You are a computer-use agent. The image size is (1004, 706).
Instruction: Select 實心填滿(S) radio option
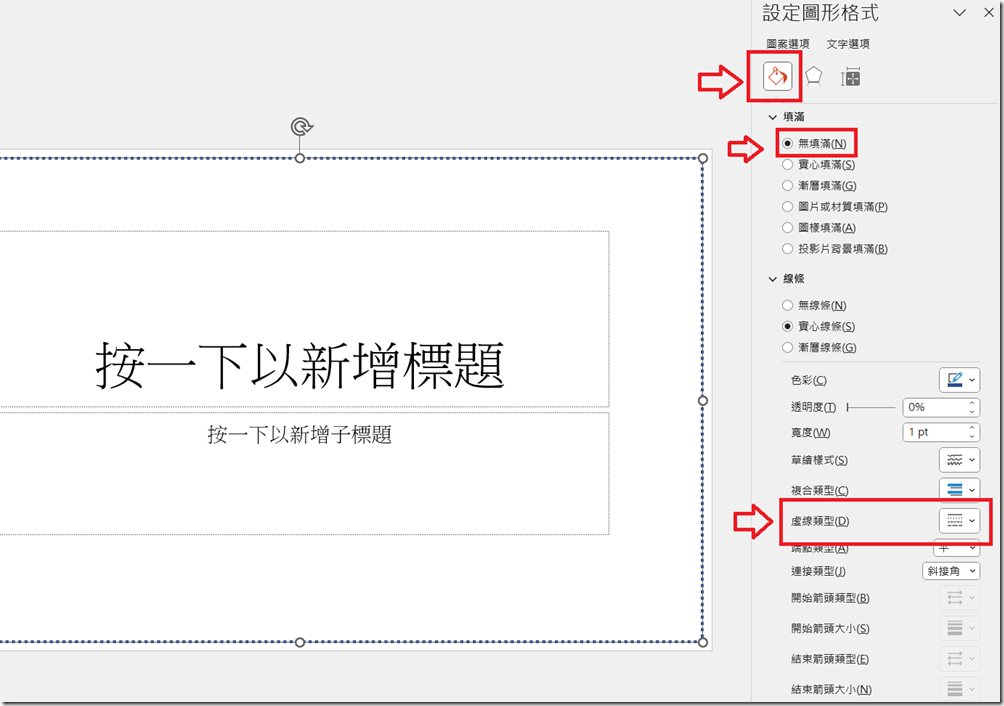click(x=819, y=164)
